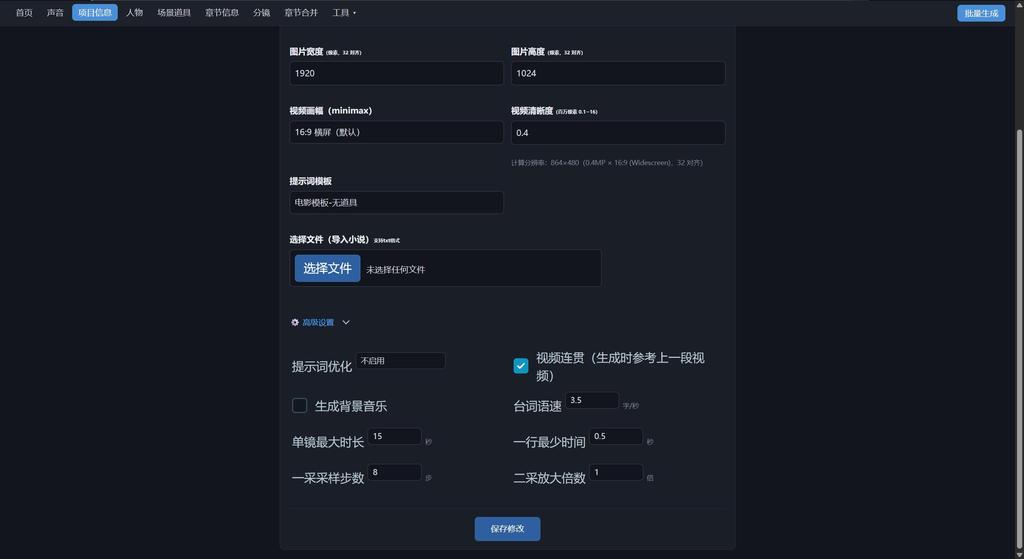Switch to the 声音 tab

pyautogui.click(x=55, y=13)
